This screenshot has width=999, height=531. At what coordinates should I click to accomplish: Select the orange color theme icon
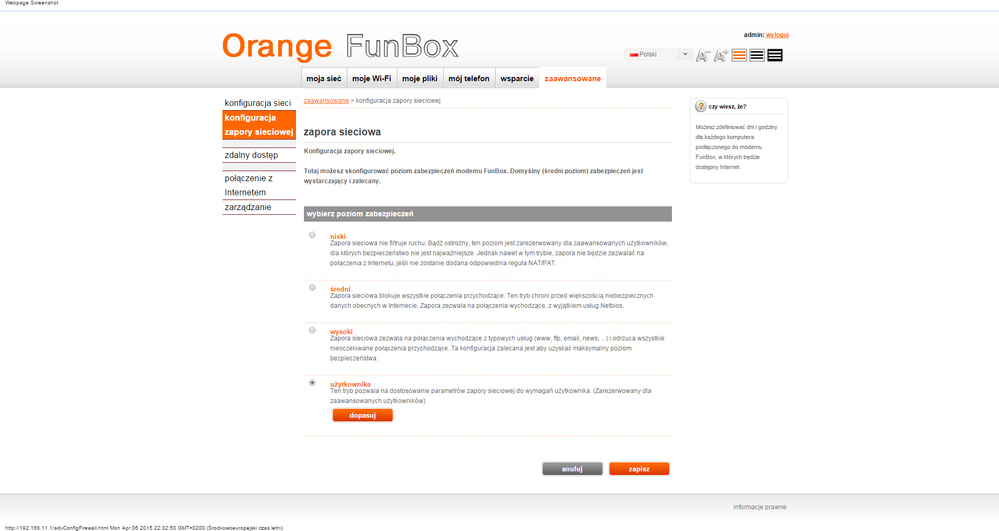[739, 55]
